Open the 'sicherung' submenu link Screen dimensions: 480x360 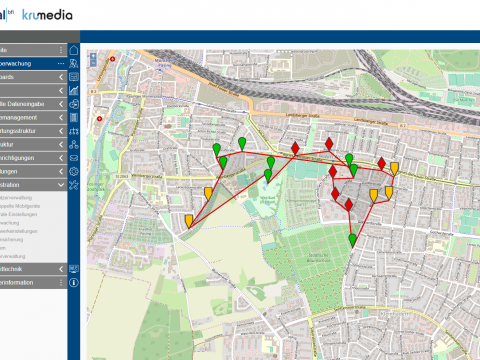[12, 239]
